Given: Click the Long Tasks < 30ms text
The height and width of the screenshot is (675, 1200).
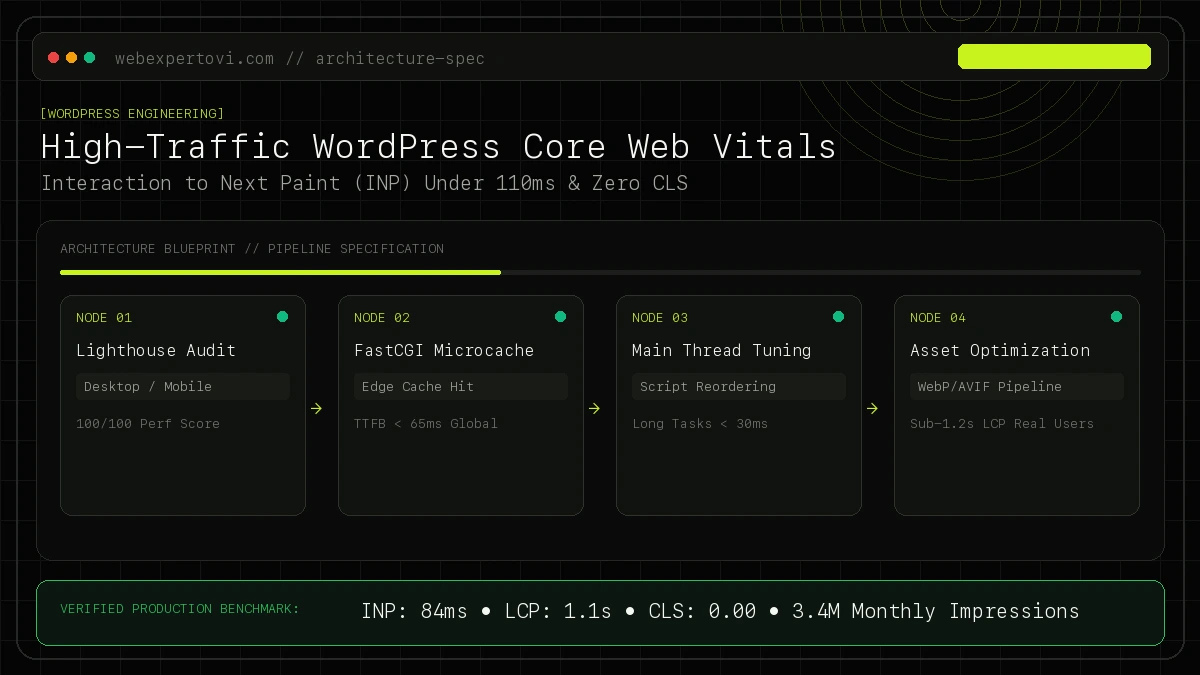Looking at the screenshot, I should (x=700, y=424).
